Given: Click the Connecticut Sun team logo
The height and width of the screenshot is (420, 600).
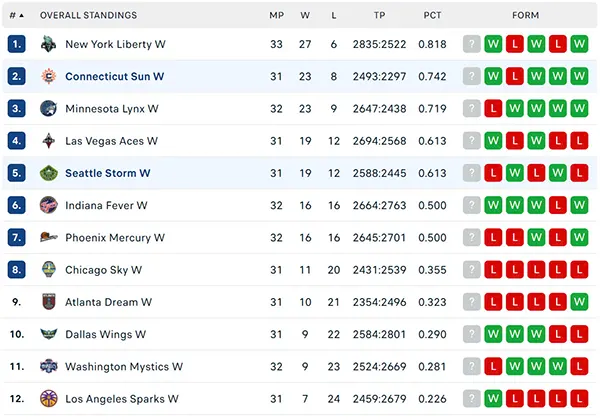Looking at the screenshot, I should [49, 76].
